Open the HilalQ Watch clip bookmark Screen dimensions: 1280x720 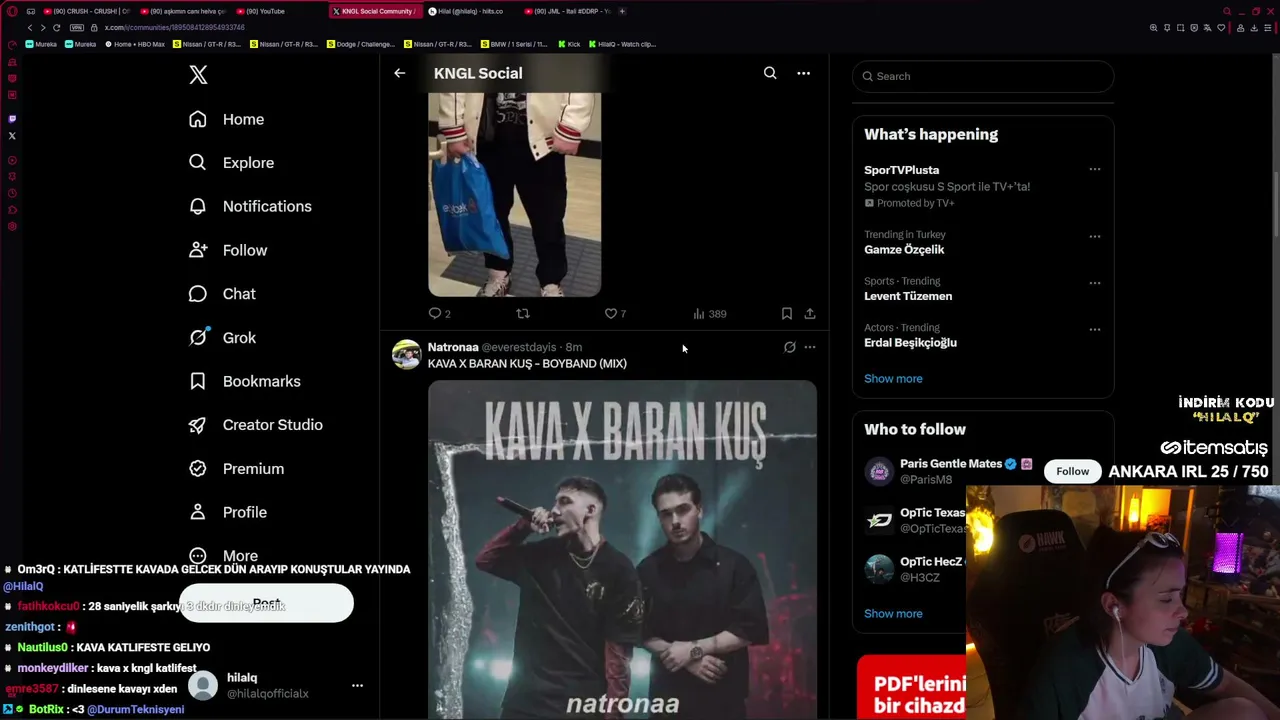tap(622, 44)
